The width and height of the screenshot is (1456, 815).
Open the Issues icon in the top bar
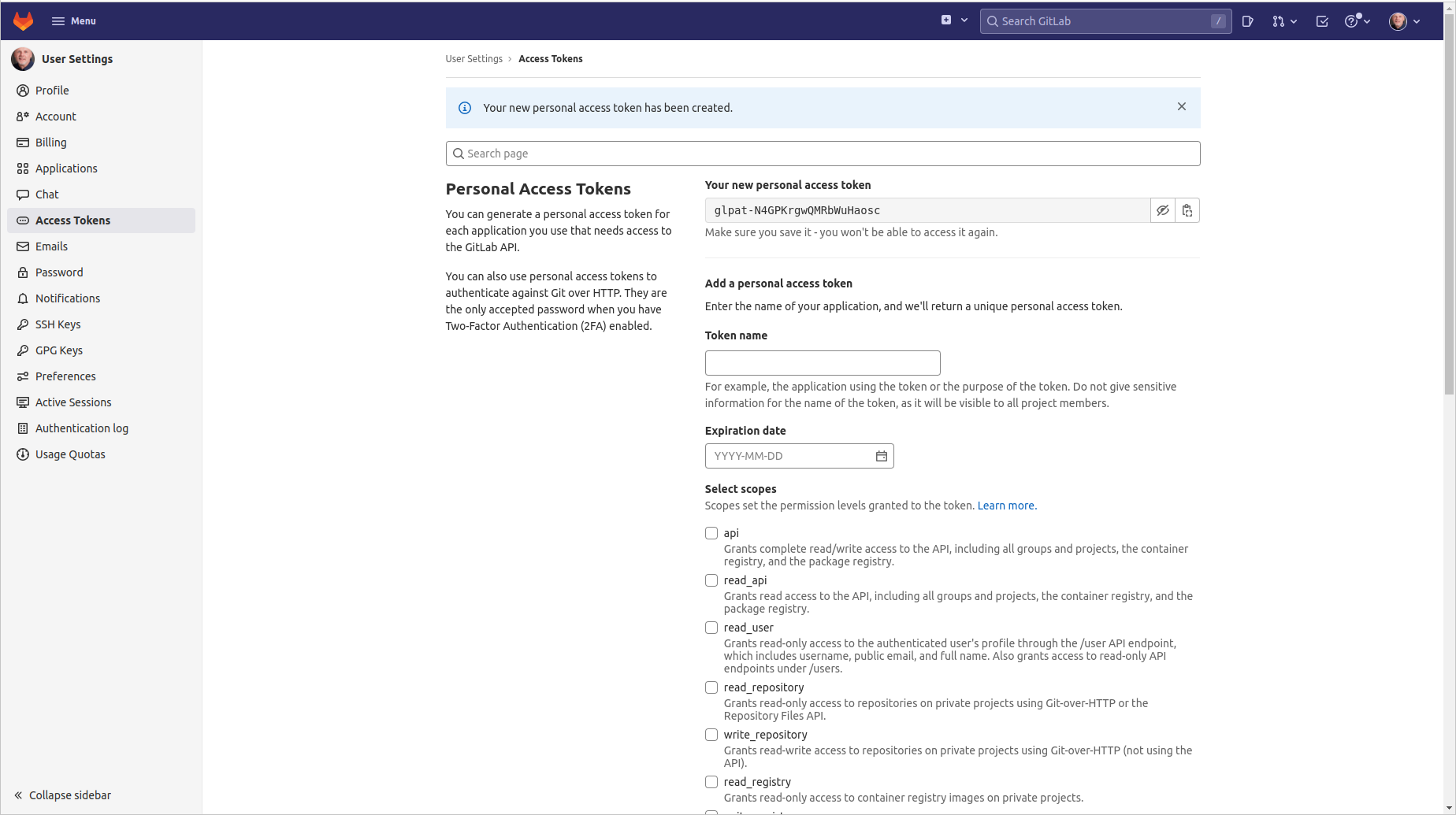point(1247,21)
